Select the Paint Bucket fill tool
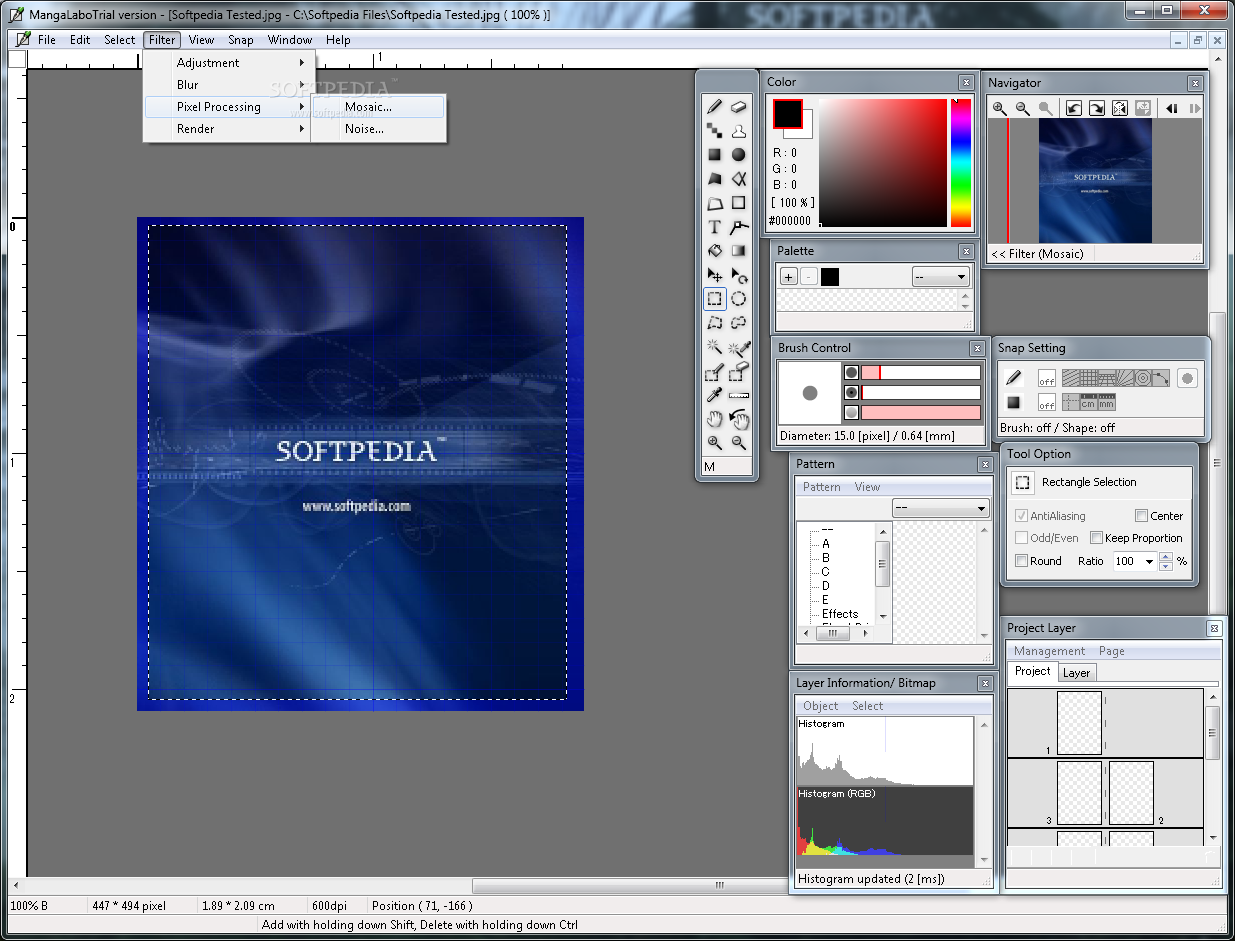This screenshot has width=1235, height=941. (x=714, y=251)
